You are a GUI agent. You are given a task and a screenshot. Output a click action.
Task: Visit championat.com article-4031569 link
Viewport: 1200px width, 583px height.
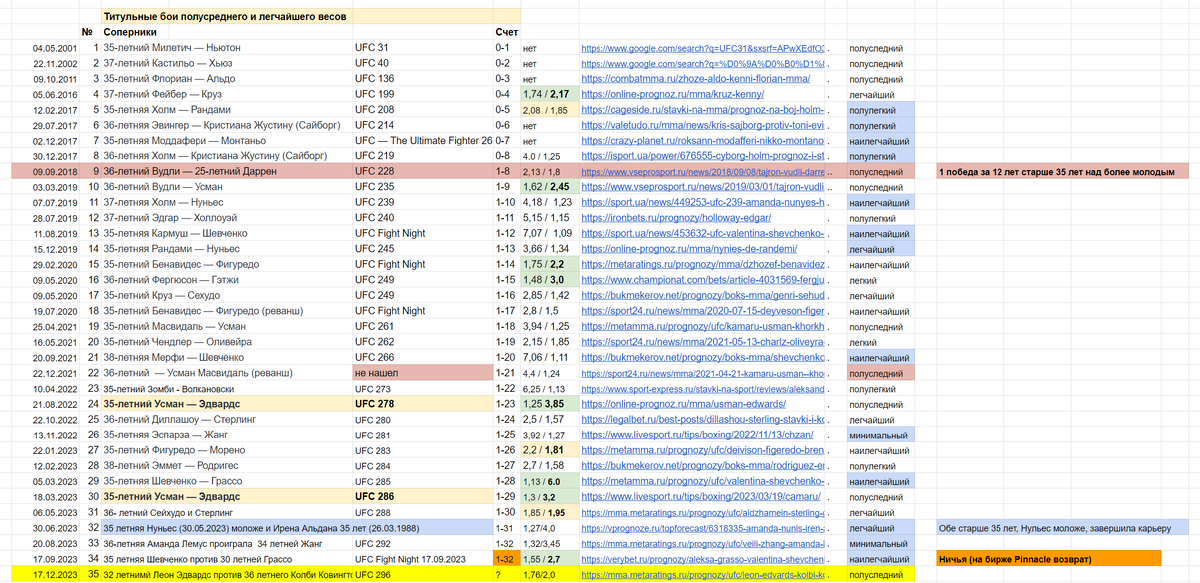click(x=702, y=280)
